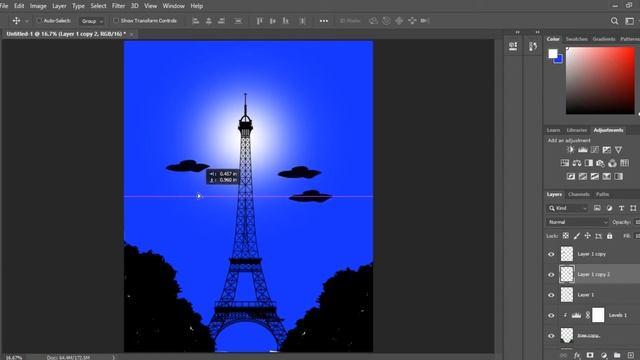This screenshot has width=640, height=360.
Task: Create new group folder icon in Layers
Action: (617, 356)
